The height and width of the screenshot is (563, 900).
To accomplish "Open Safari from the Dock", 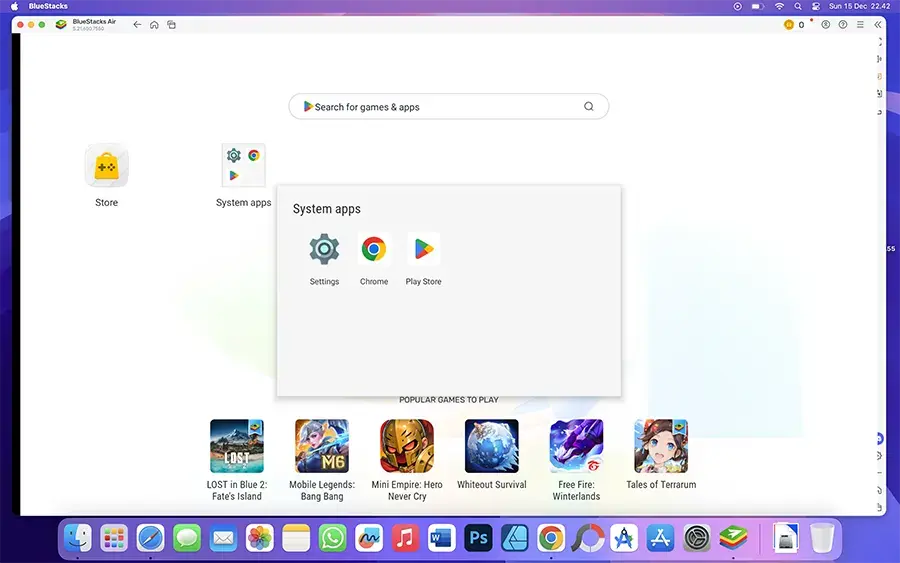I will [150, 538].
